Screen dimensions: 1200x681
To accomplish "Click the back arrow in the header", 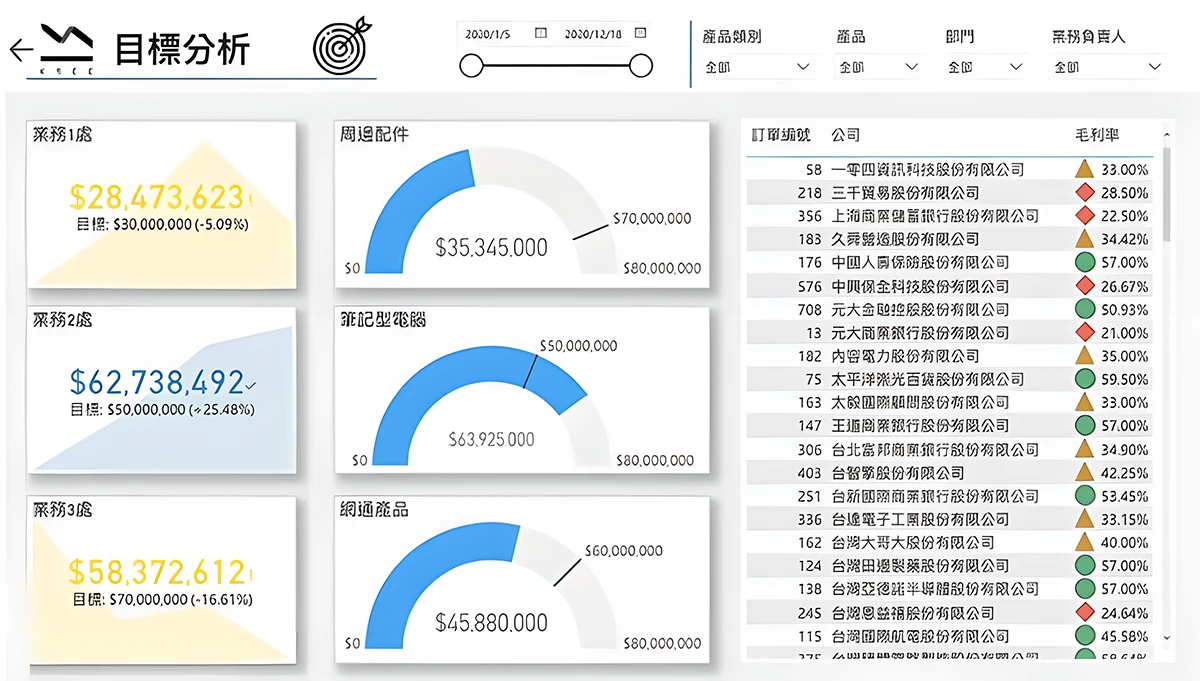I will pos(20,50).
